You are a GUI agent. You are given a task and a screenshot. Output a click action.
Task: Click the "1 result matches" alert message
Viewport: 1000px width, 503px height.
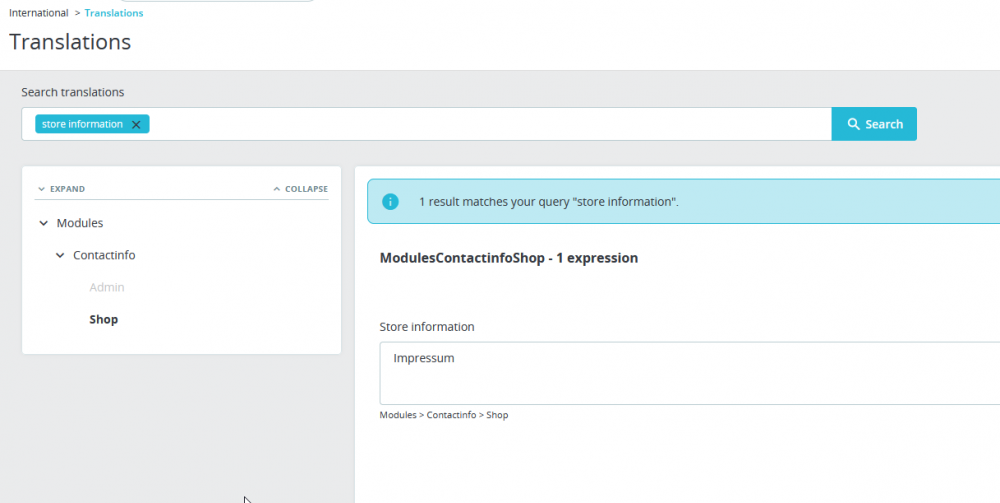549,202
